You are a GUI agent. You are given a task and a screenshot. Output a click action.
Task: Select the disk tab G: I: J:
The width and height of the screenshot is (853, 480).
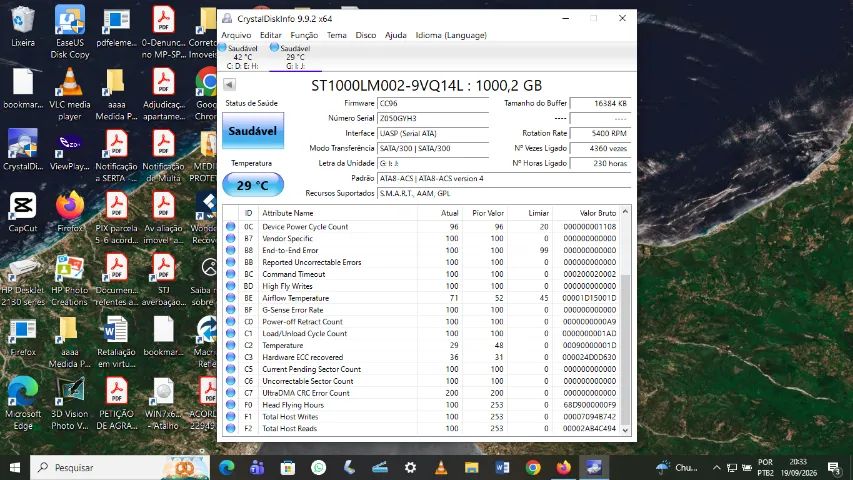tap(295, 57)
